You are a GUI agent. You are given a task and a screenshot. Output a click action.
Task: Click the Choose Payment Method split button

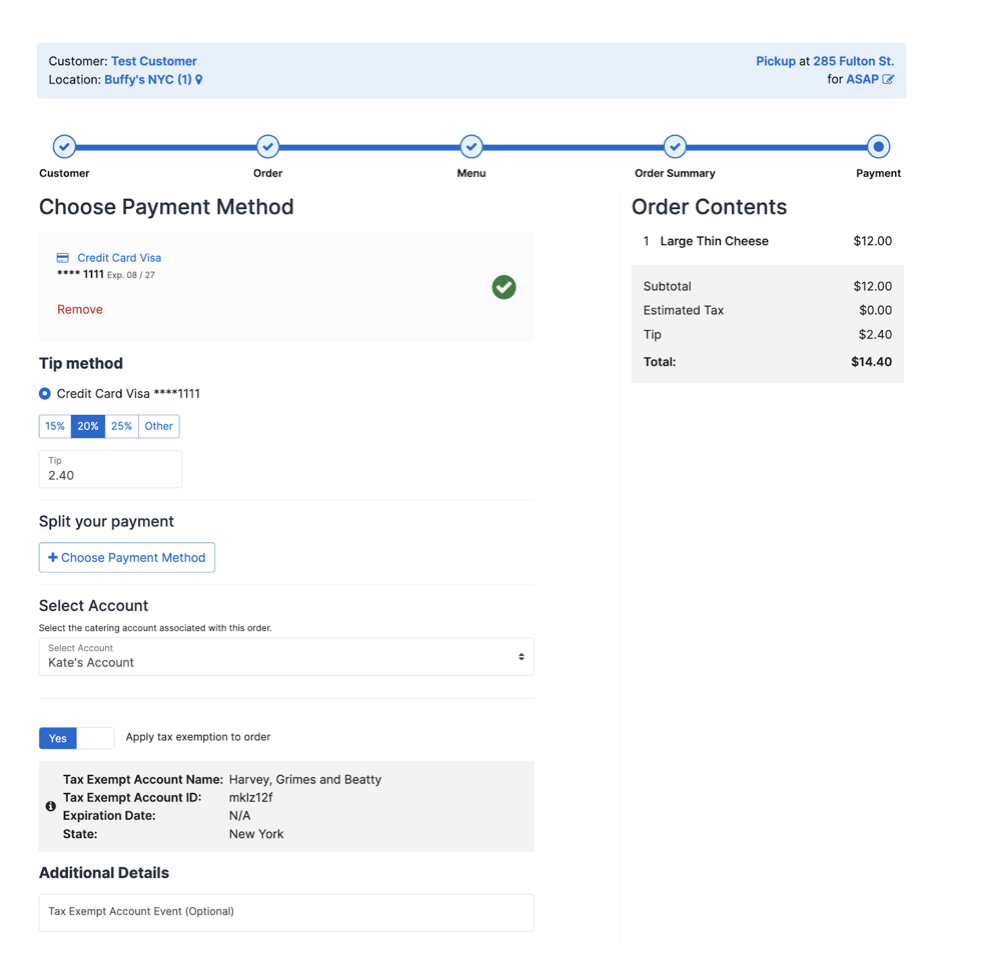[x=127, y=558]
